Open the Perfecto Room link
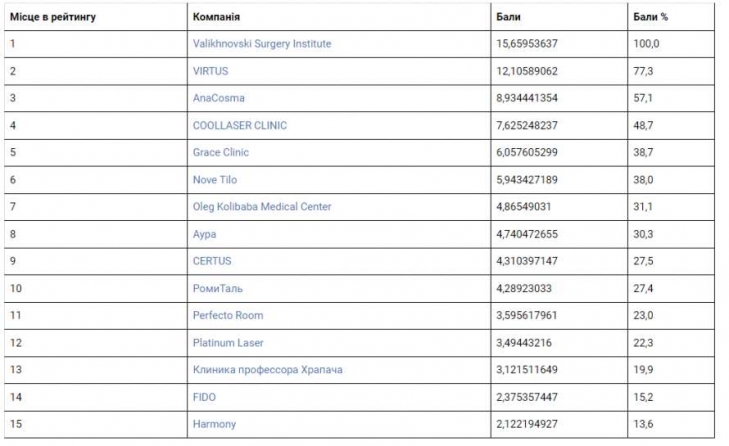 (x=227, y=316)
